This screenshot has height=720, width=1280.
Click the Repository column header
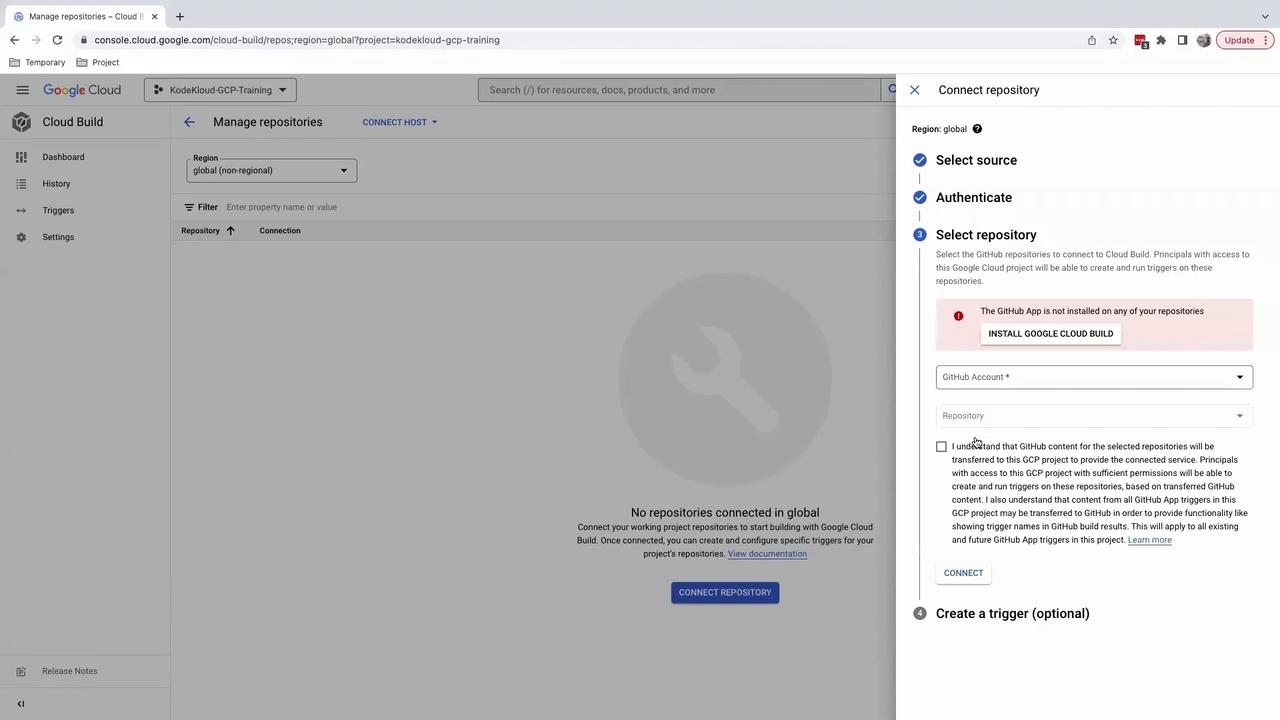200,231
